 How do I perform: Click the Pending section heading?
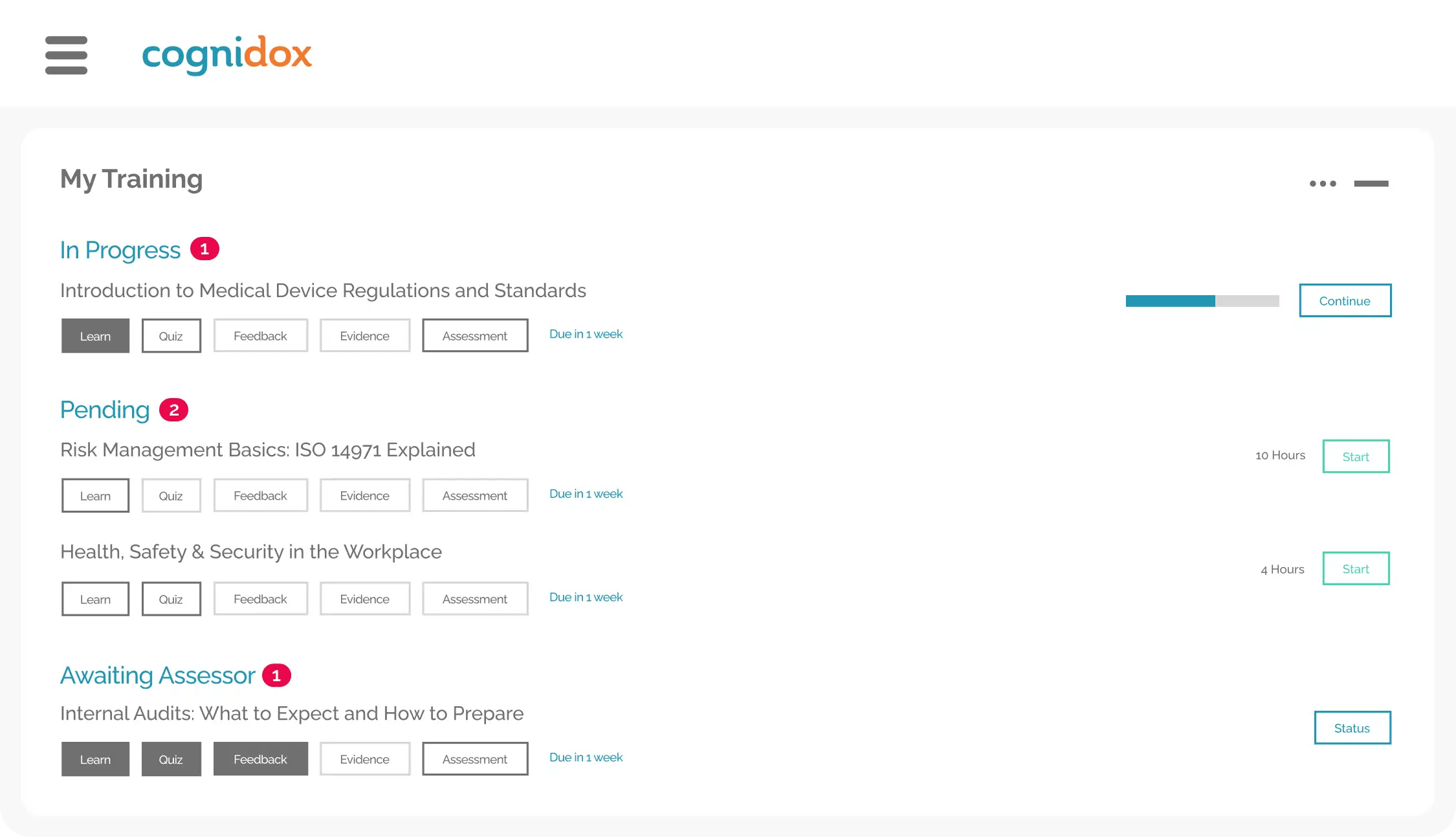pyautogui.click(x=105, y=410)
